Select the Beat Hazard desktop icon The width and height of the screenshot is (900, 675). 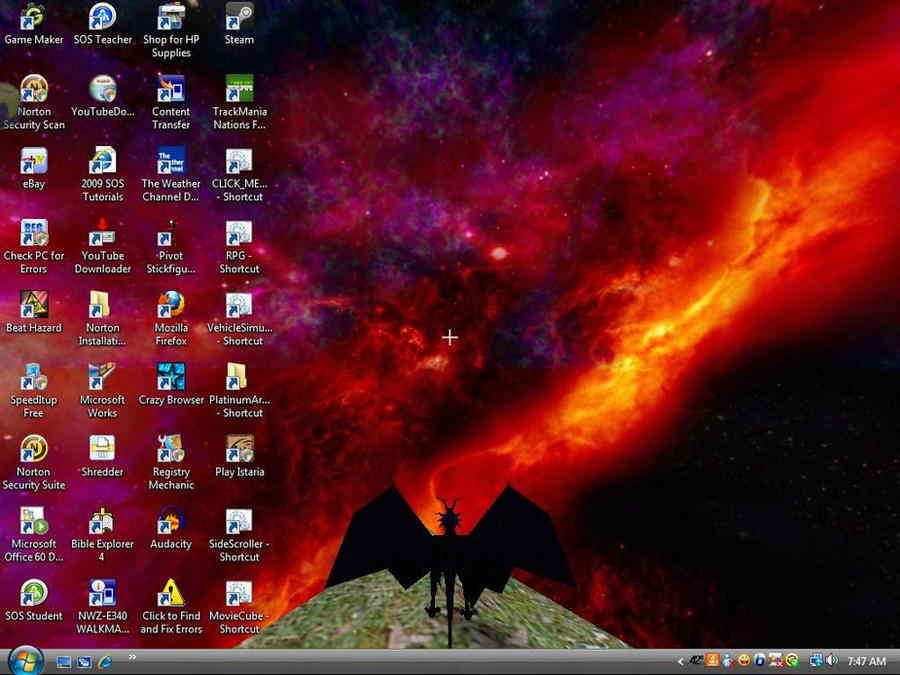point(33,313)
